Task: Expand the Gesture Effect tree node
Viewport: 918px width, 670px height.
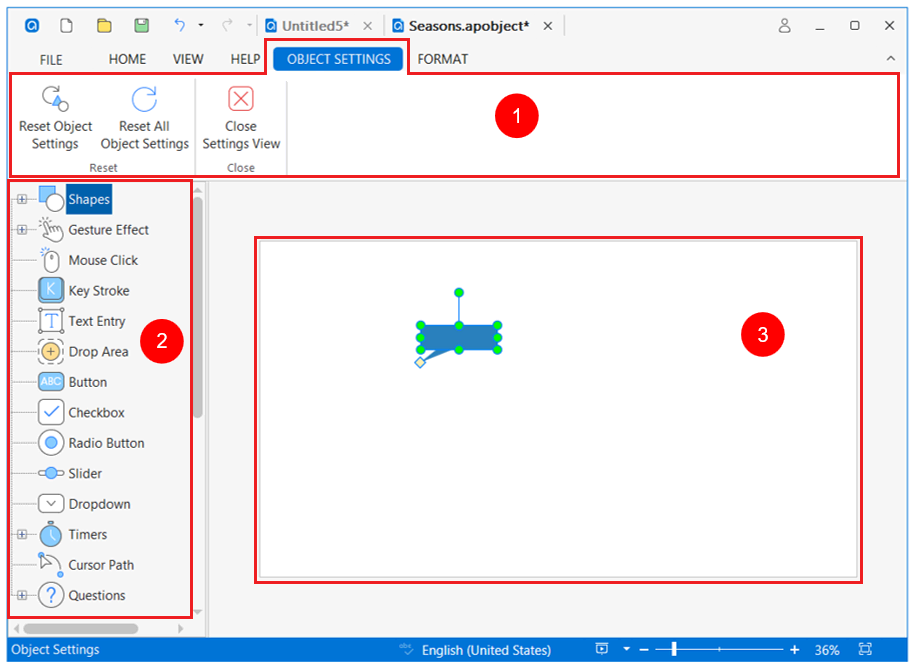Action: click(22, 230)
